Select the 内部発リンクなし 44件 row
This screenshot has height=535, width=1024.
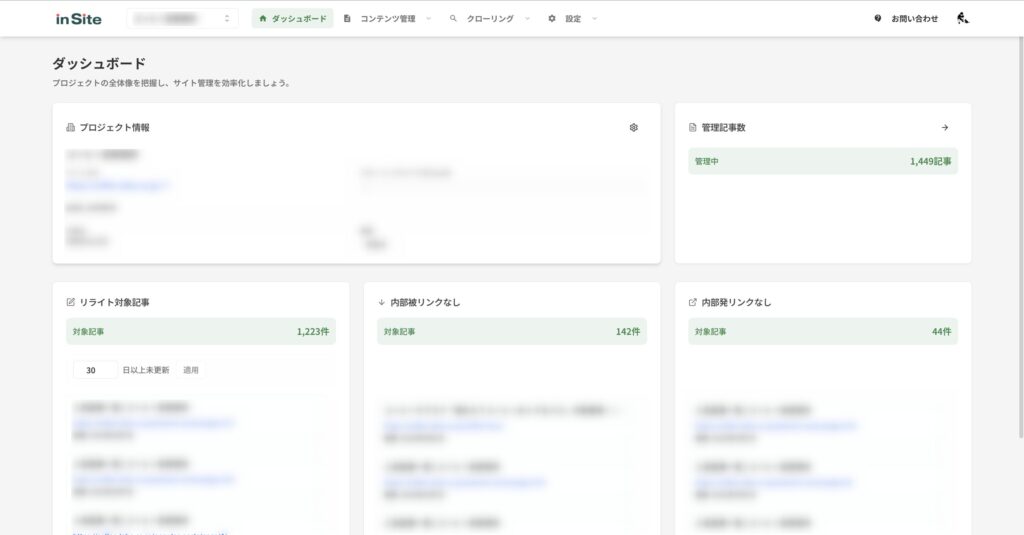pos(823,331)
